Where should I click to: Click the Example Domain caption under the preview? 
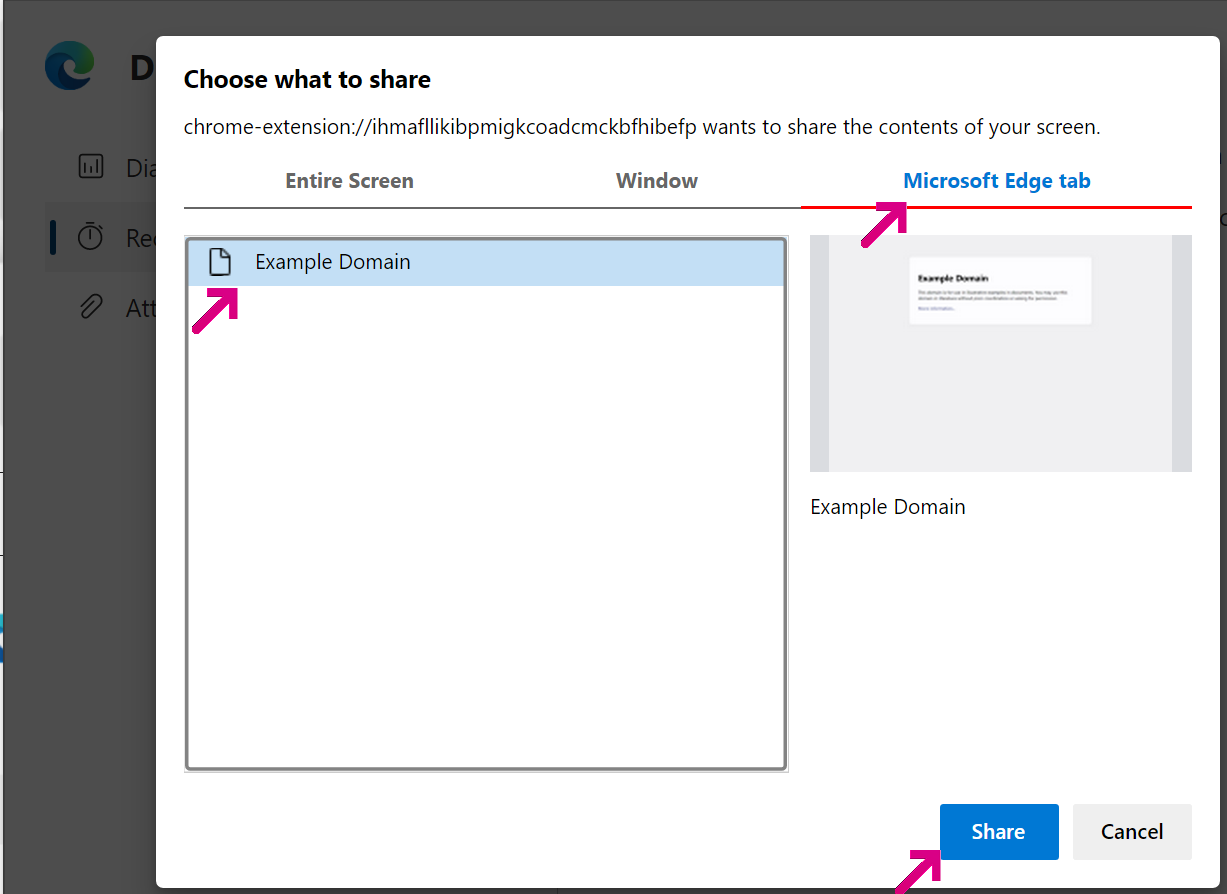click(887, 507)
